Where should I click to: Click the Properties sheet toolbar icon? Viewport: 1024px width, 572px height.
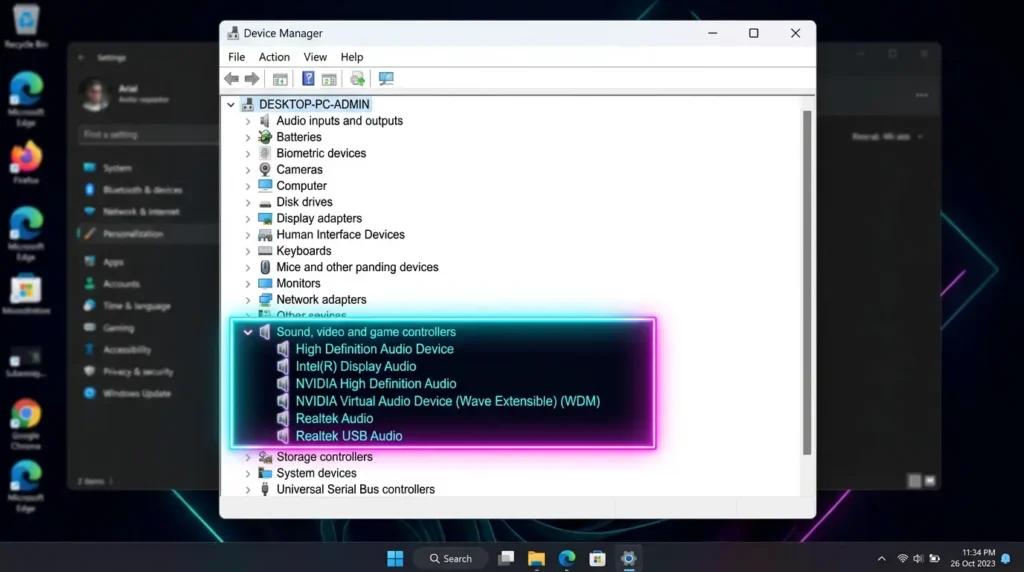(x=329, y=79)
